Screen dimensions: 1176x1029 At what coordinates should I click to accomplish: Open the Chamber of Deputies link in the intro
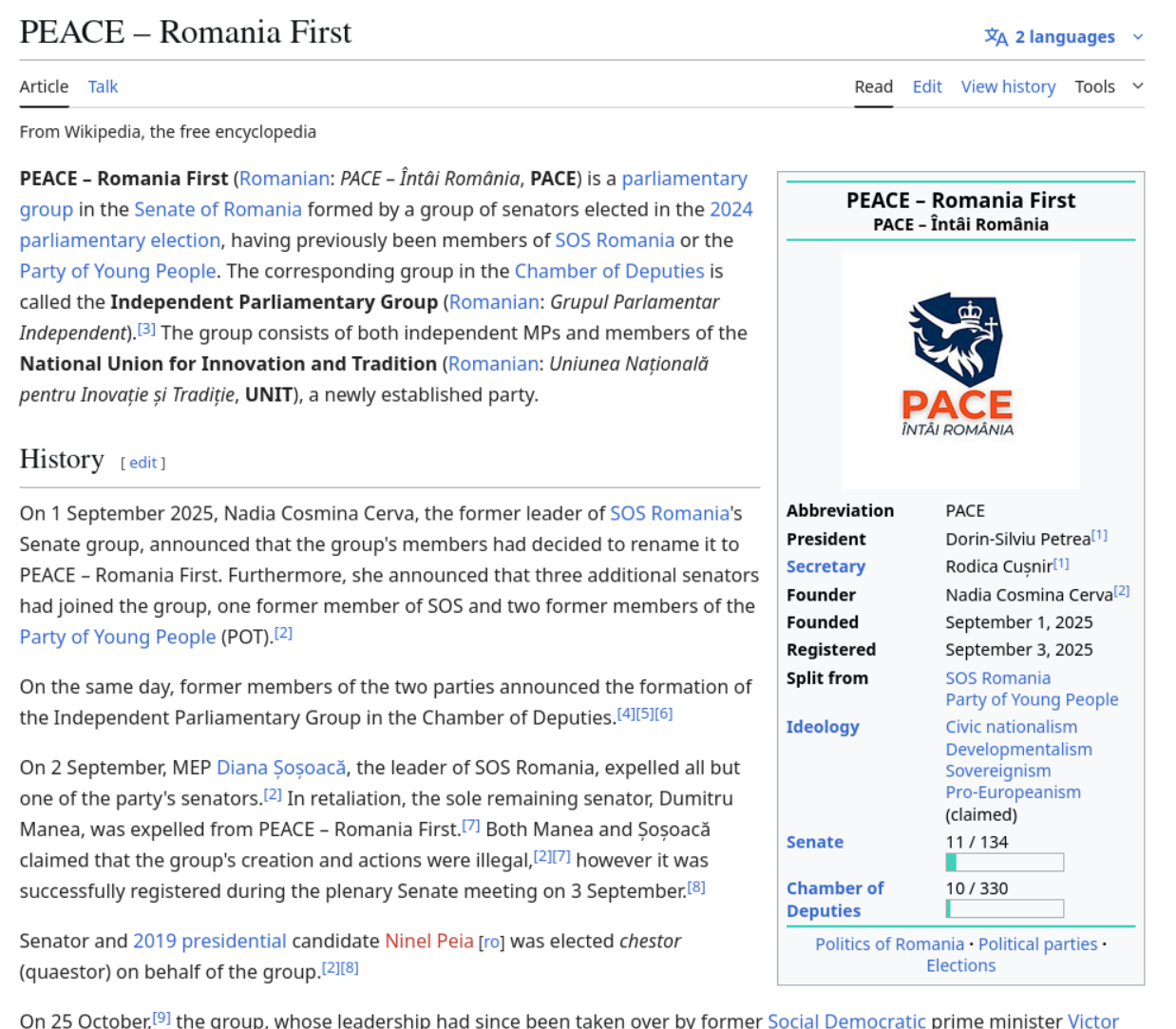(x=609, y=271)
